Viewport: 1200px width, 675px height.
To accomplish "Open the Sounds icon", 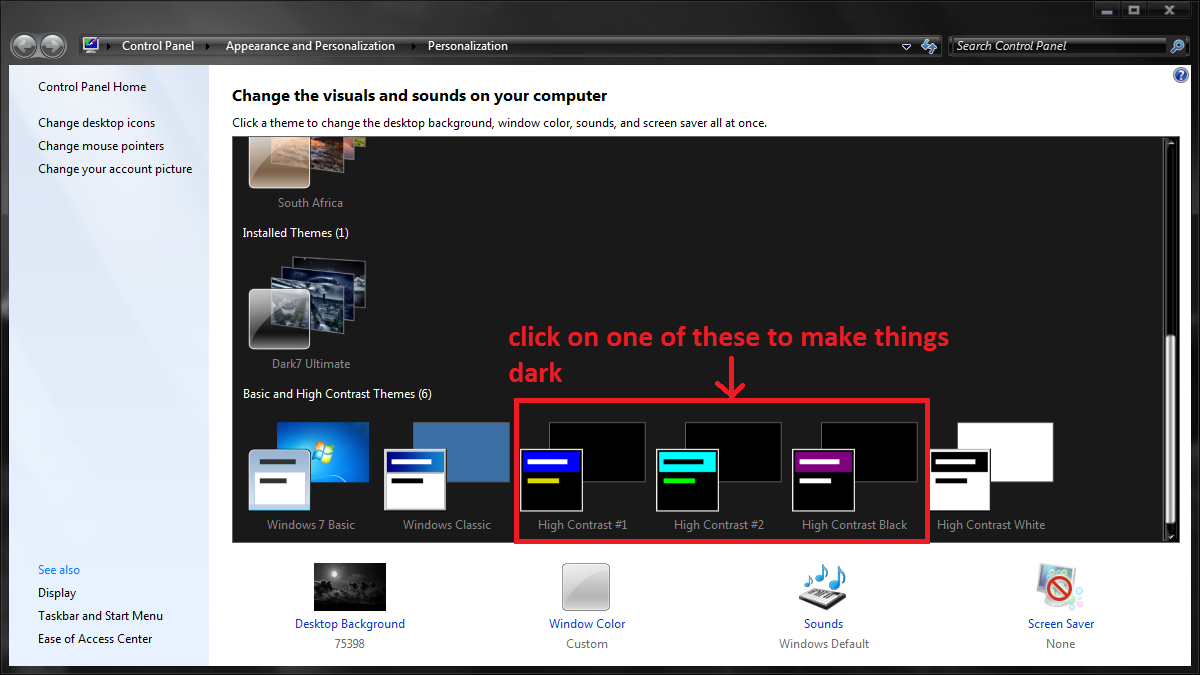I will 823,587.
